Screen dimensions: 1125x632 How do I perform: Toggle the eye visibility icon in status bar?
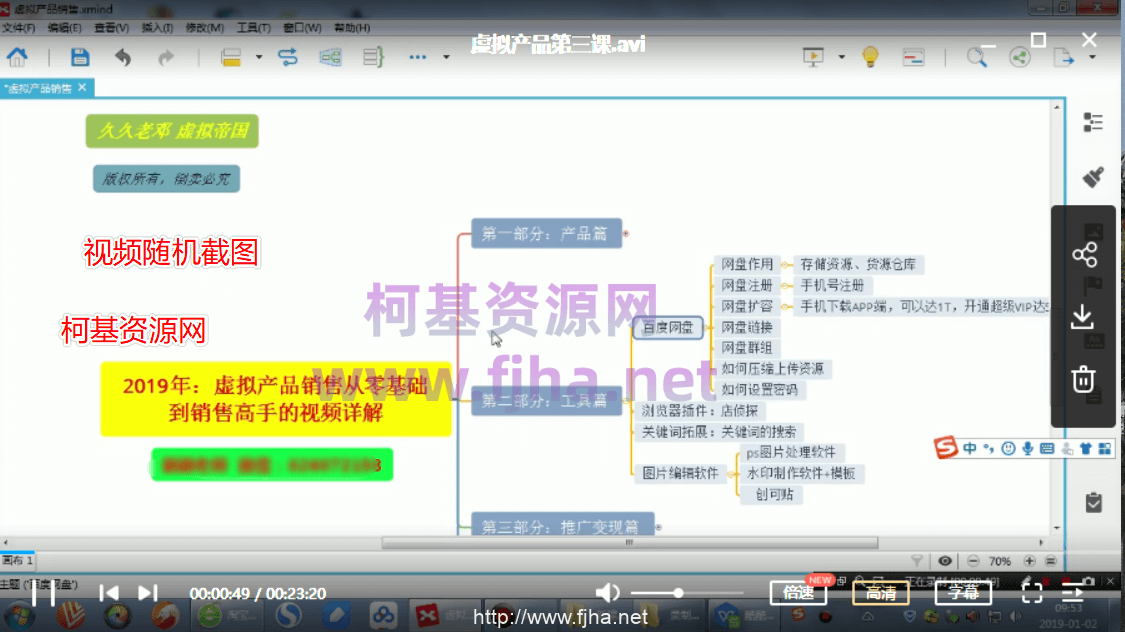(945, 561)
